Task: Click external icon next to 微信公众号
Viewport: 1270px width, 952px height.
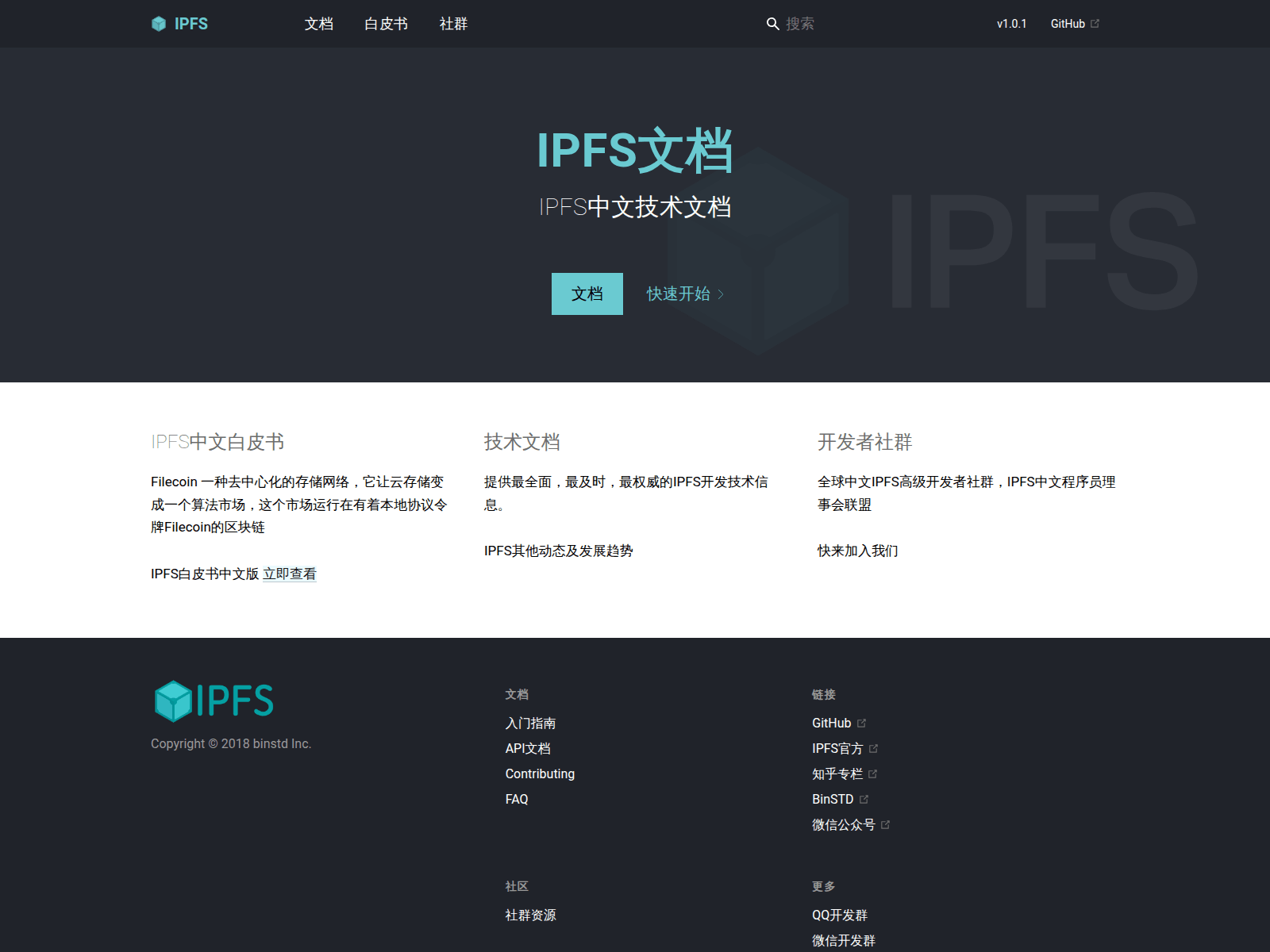Action: coord(886,825)
